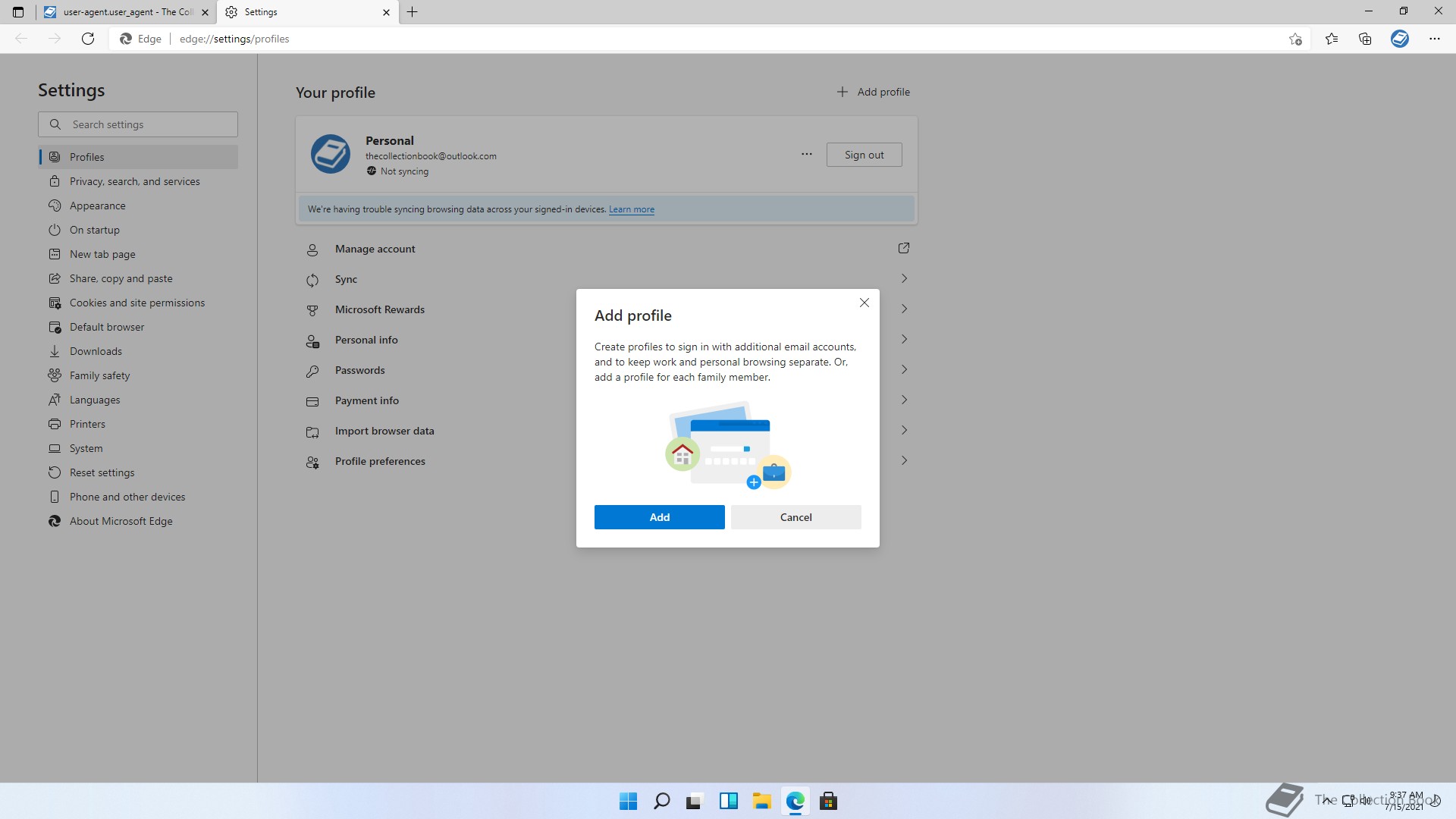Open Default browser settings
Viewport: 1456px width, 819px height.
click(x=138, y=327)
